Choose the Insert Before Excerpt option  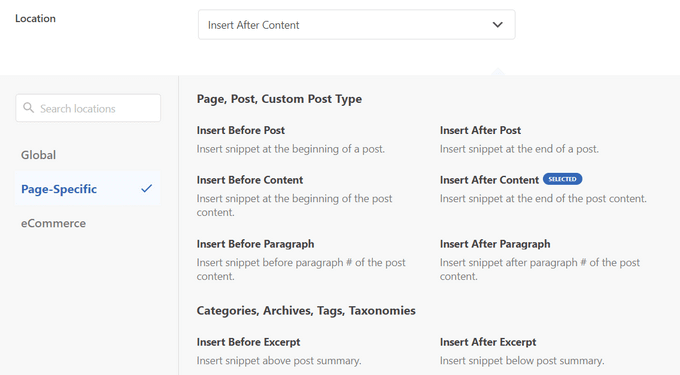(248, 342)
